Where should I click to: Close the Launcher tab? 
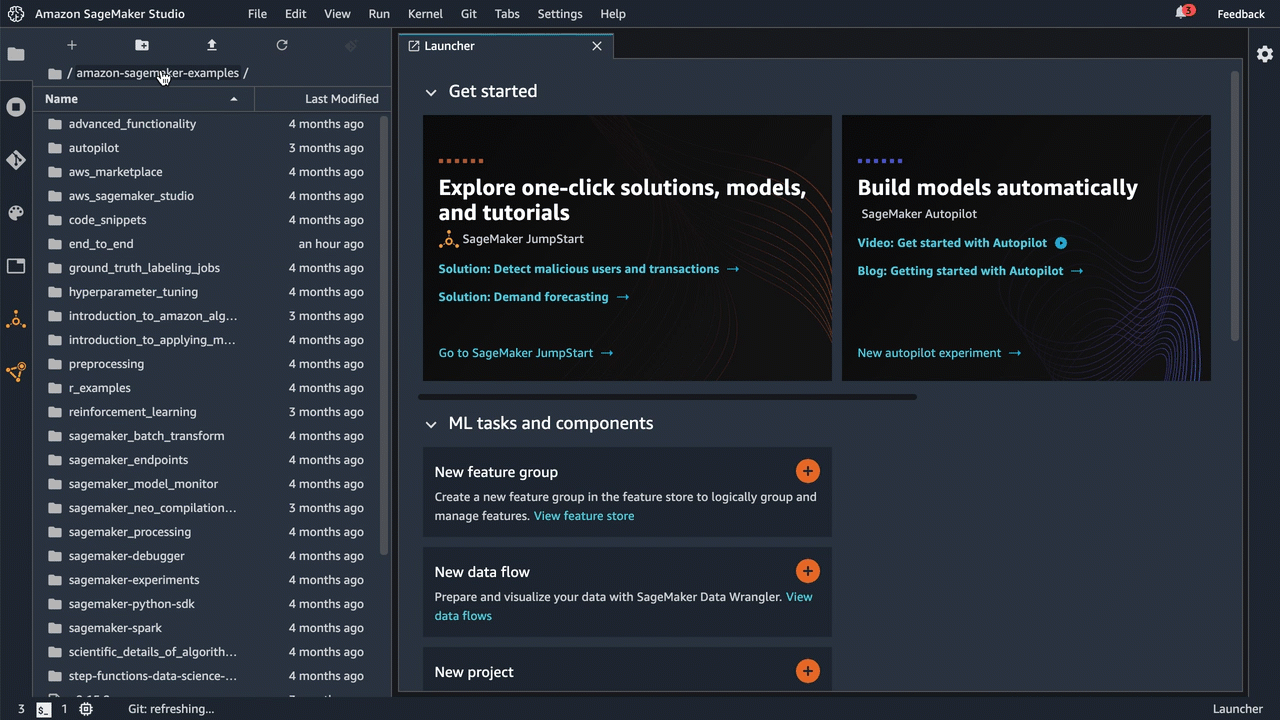(x=597, y=46)
